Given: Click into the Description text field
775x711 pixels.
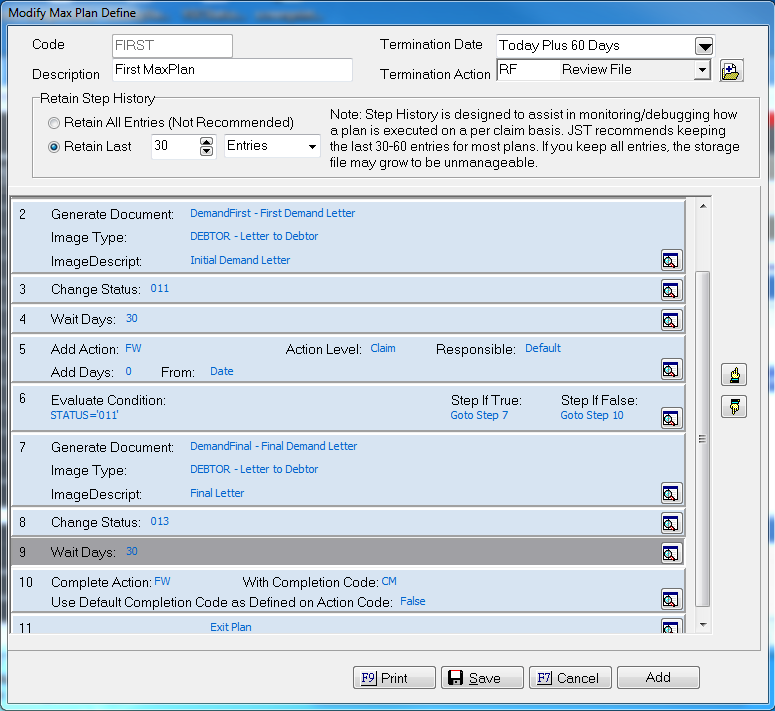Looking at the screenshot, I should 232,70.
